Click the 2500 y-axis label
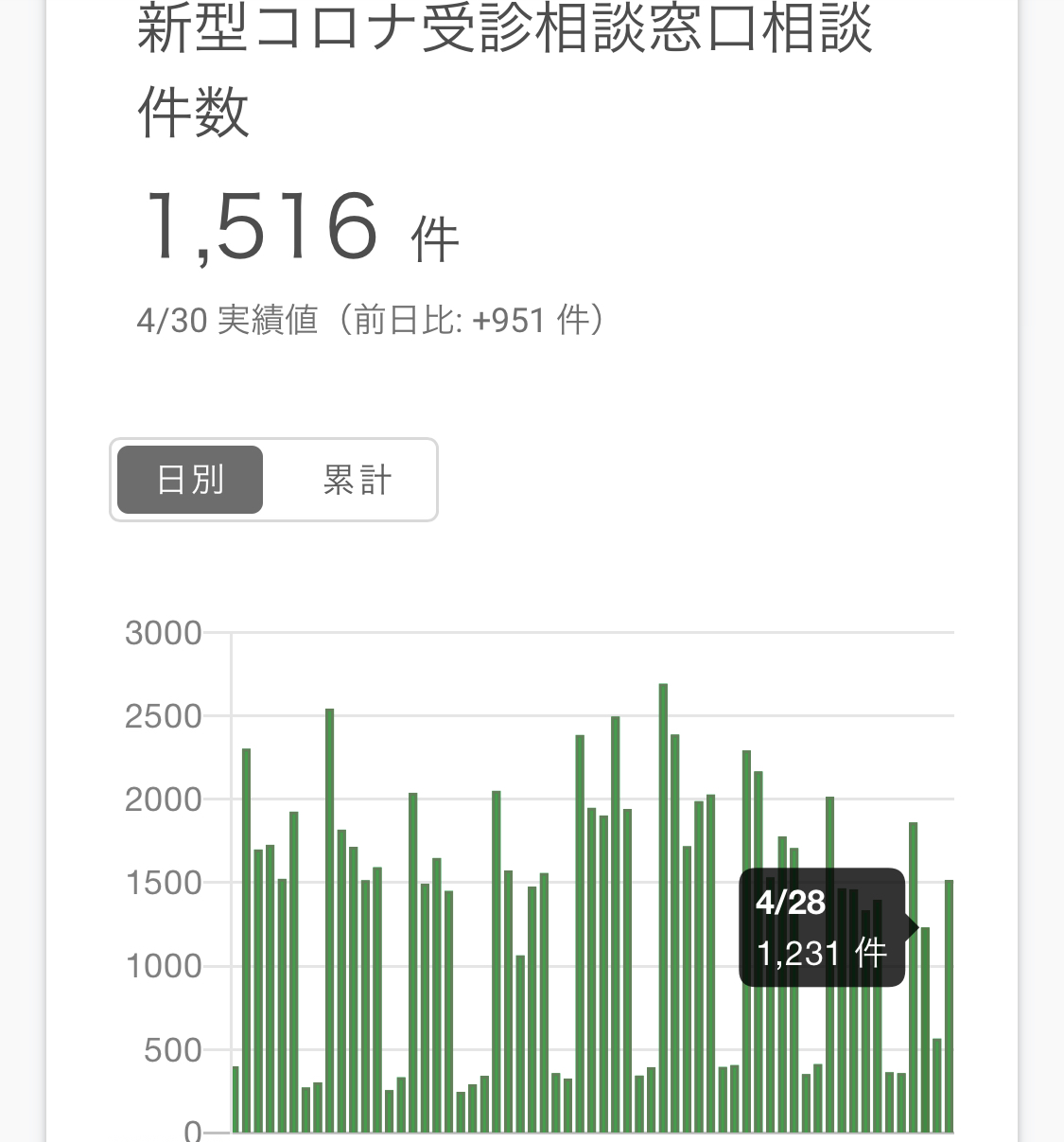The image size is (1064, 1142). [x=164, y=716]
